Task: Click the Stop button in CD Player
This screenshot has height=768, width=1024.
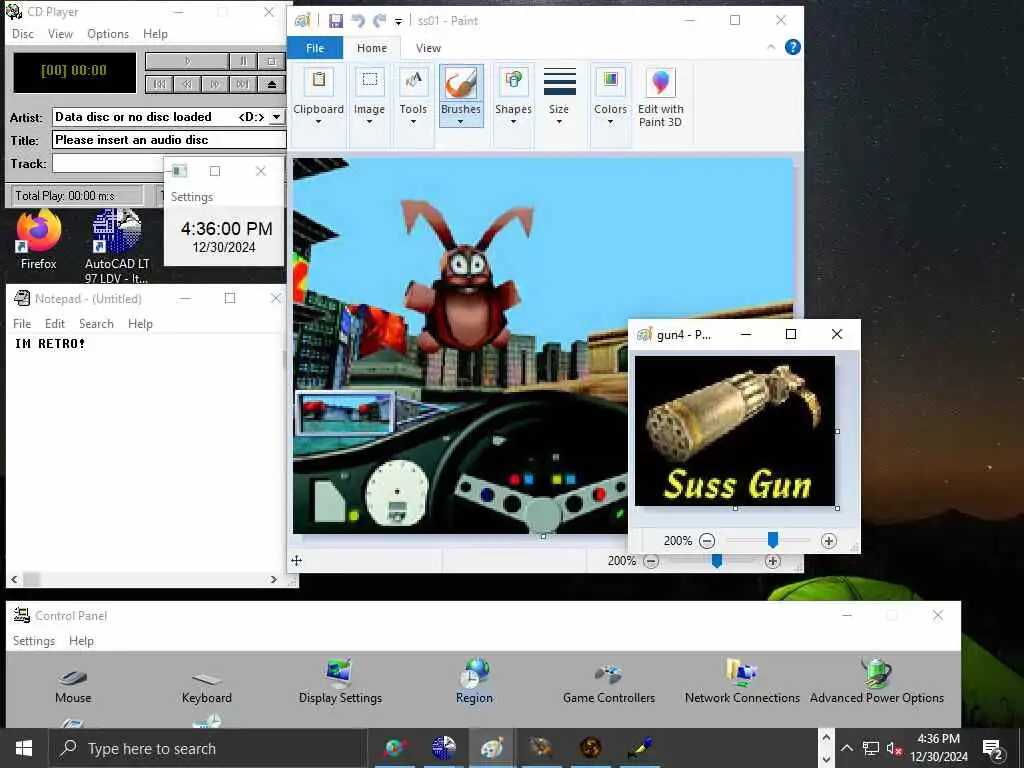Action: pyautogui.click(x=272, y=61)
